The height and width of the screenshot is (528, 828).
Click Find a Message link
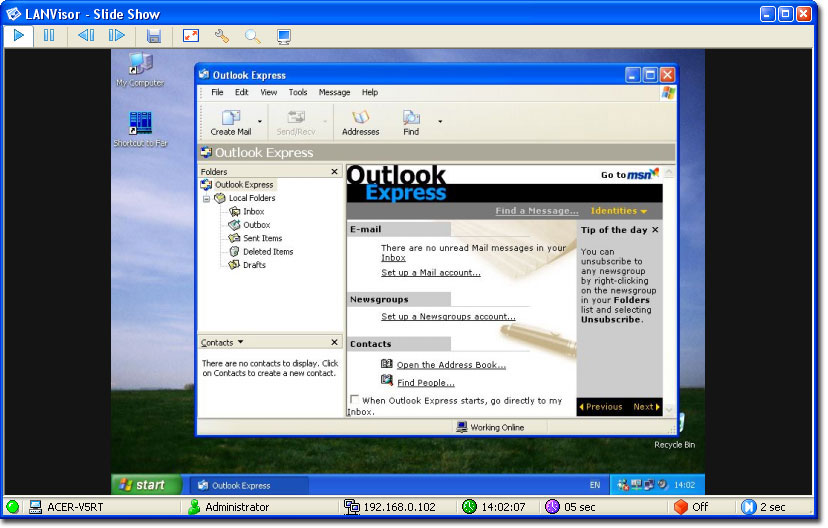(537, 211)
